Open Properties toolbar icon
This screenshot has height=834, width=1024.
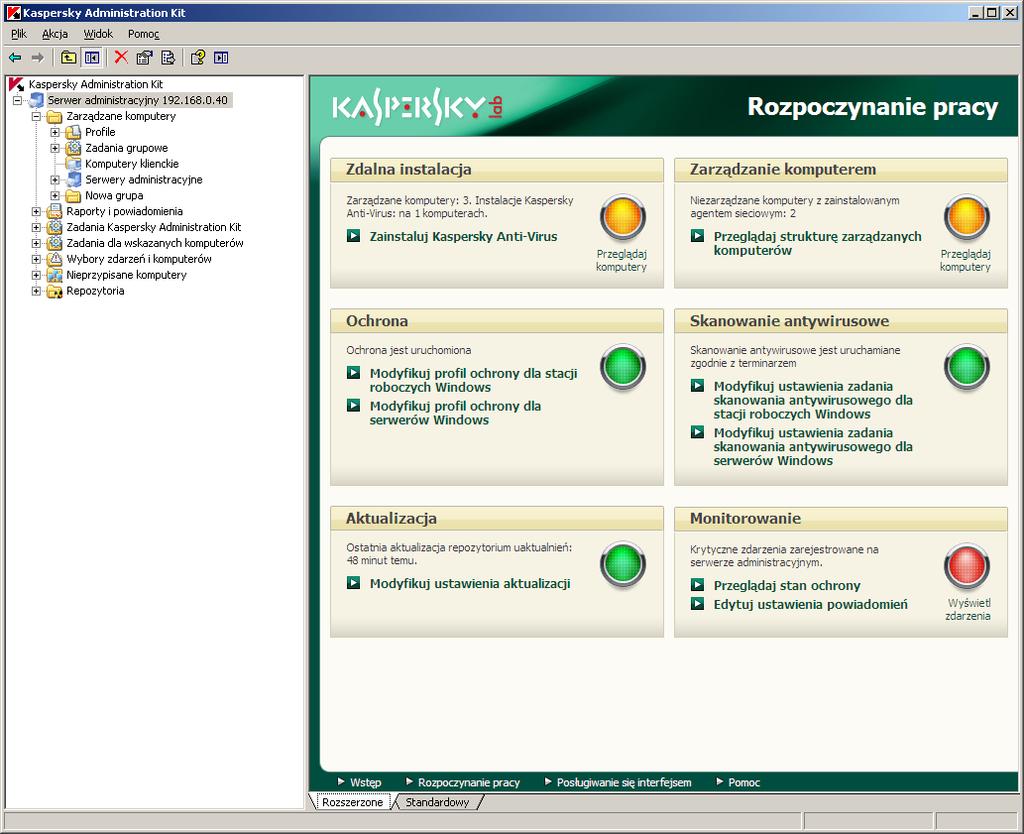click(x=144, y=58)
